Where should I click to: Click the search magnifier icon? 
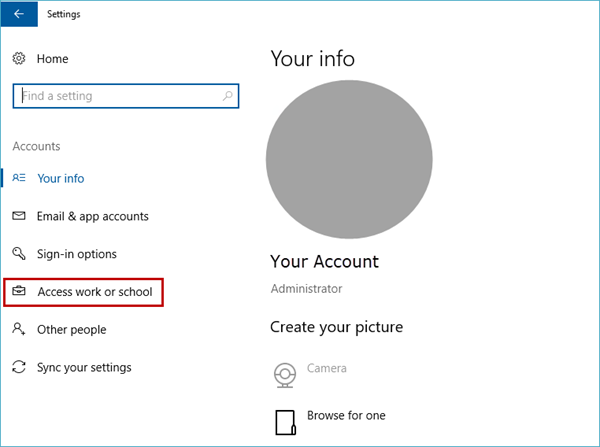(x=229, y=96)
